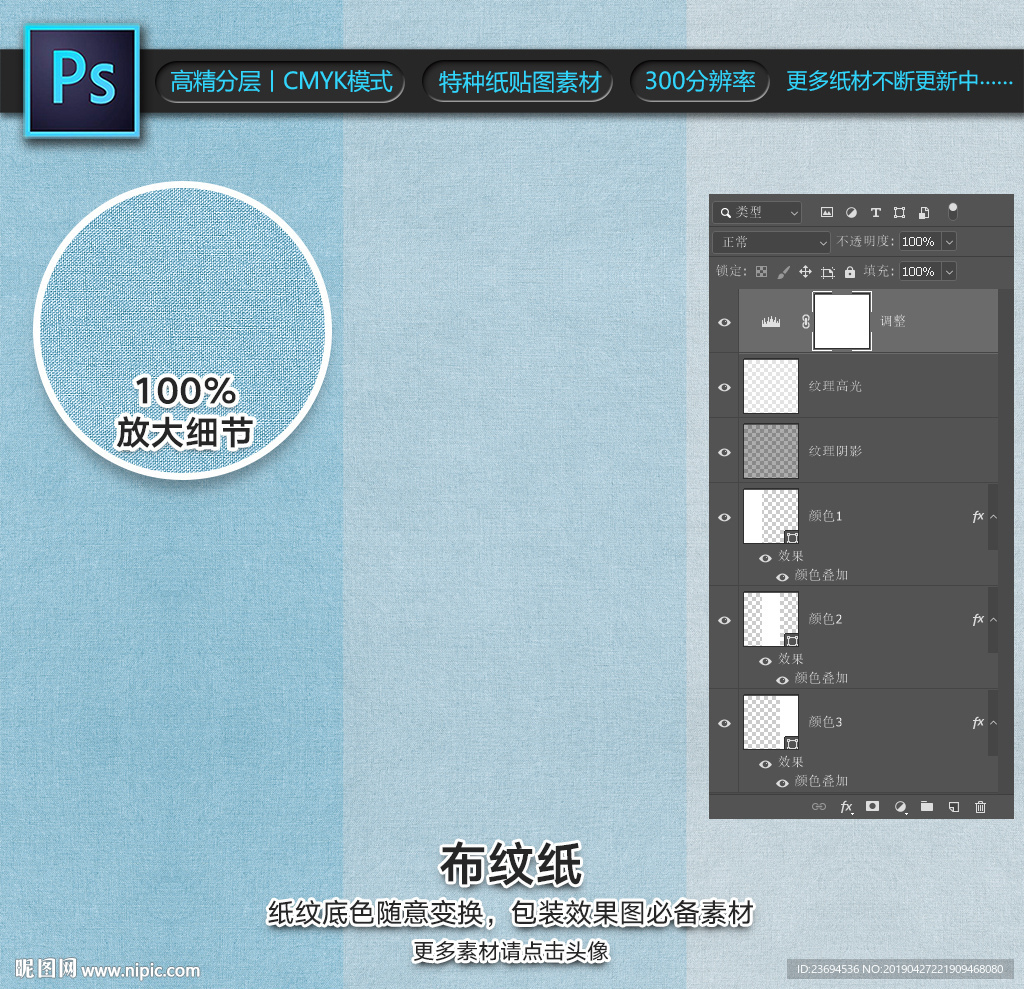1024x989 pixels.
Task: Lock position move icon
Action: [x=805, y=272]
